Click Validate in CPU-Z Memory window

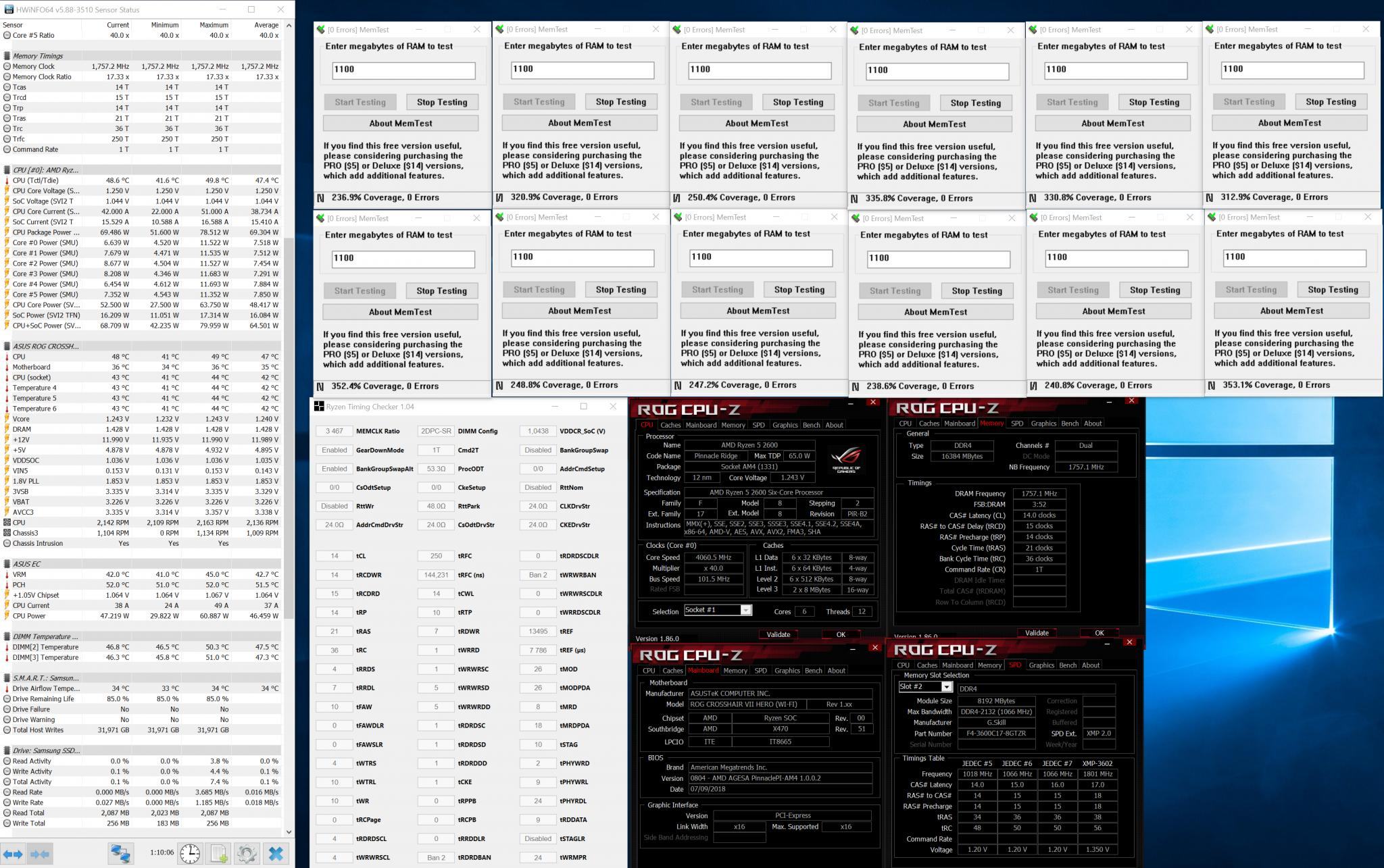click(1037, 633)
